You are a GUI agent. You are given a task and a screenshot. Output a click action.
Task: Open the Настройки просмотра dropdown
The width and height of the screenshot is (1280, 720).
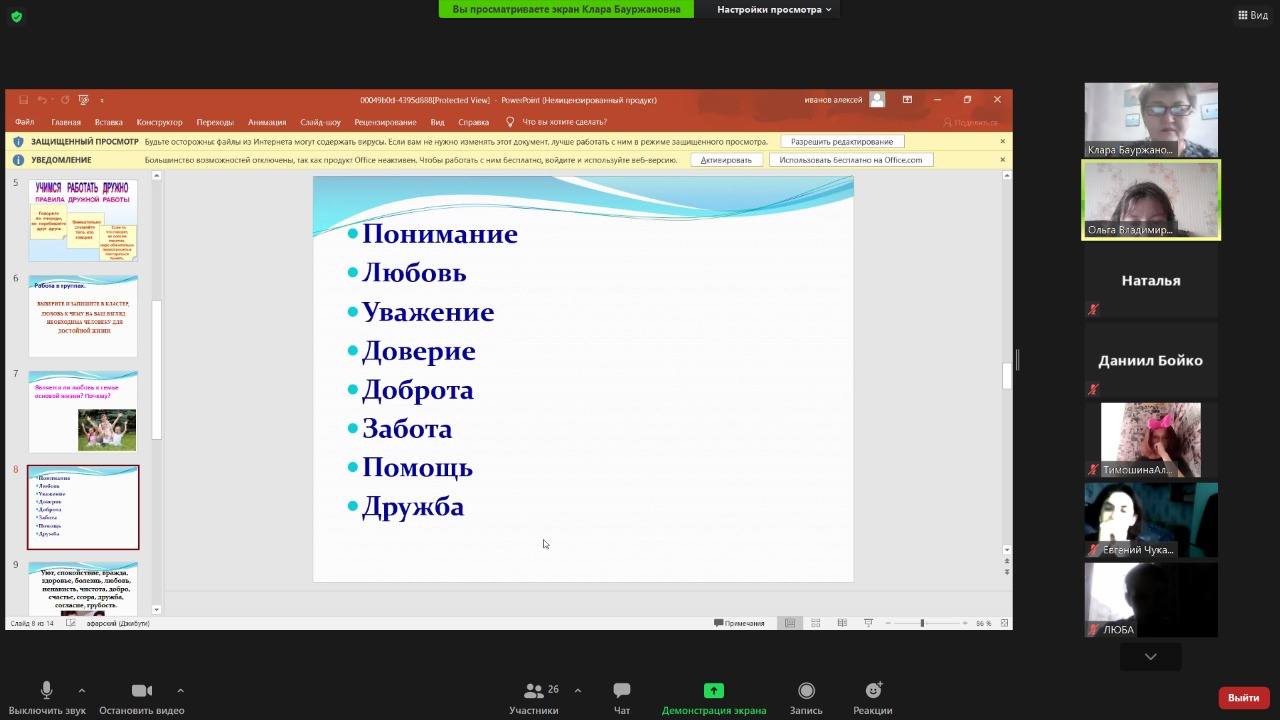[x=775, y=10]
